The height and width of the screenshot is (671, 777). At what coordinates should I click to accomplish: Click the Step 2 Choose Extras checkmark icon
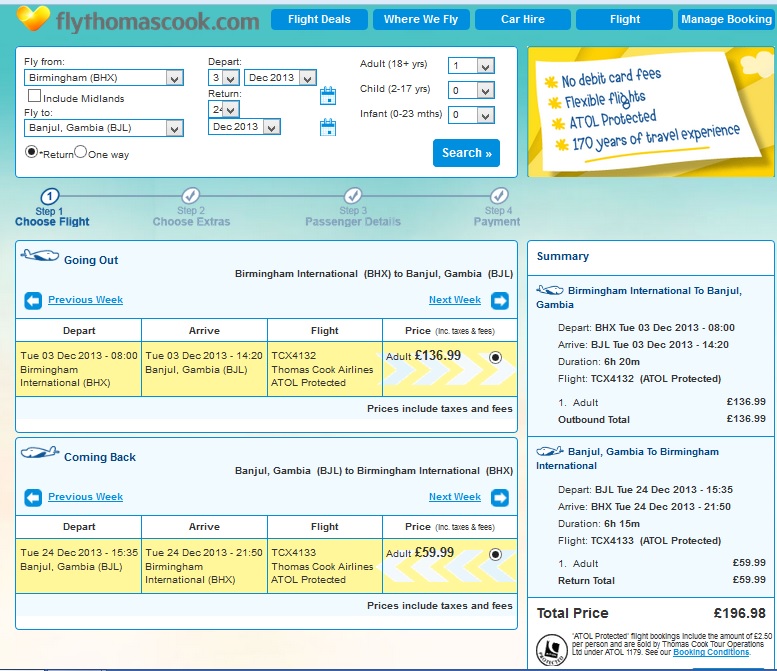point(191,195)
